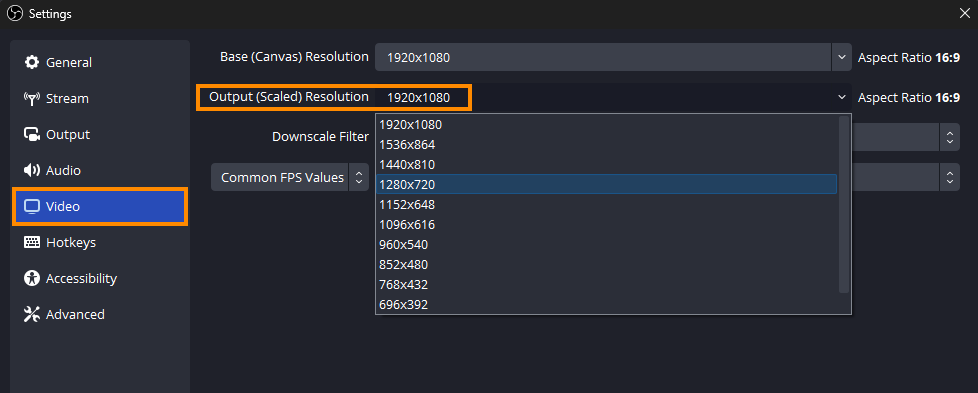This screenshot has height=393, width=978.
Task: Go to Output settings tab
Action: point(100,135)
